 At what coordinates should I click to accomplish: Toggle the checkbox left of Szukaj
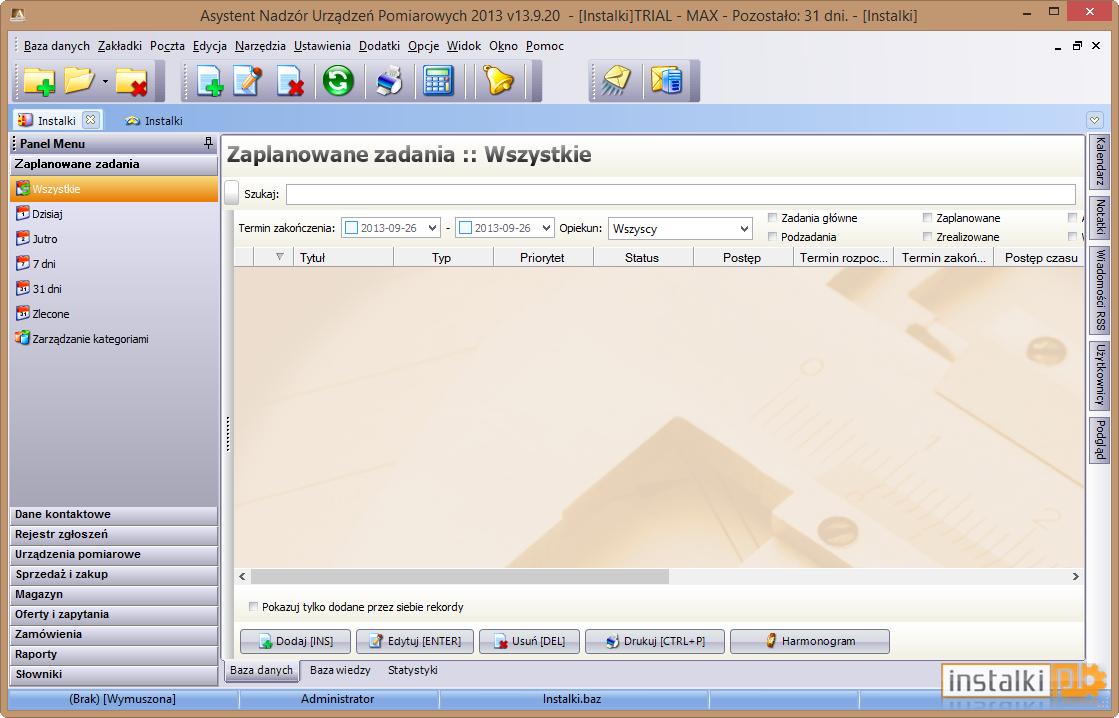[232, 193]
